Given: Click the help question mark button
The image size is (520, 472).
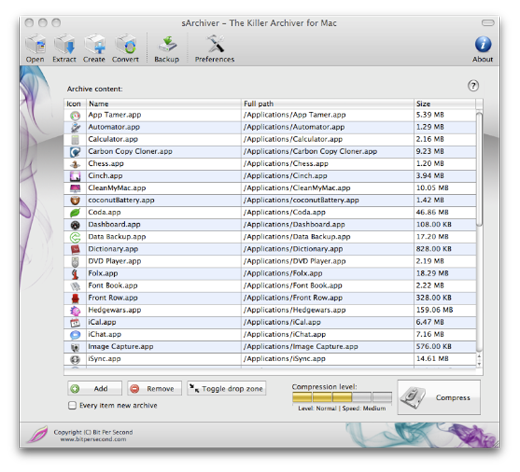Looking at the screenshot, I should [x=473, y=86].
